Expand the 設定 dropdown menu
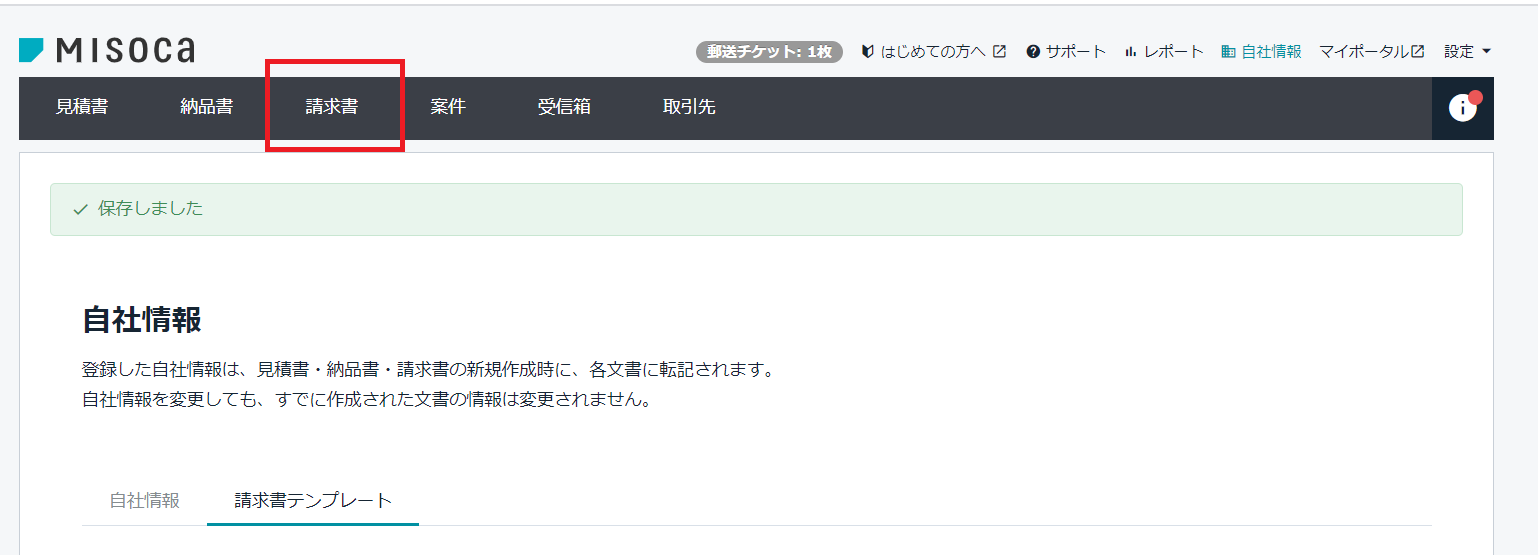Screen dimensions: 1538x555 [1467, 52]
